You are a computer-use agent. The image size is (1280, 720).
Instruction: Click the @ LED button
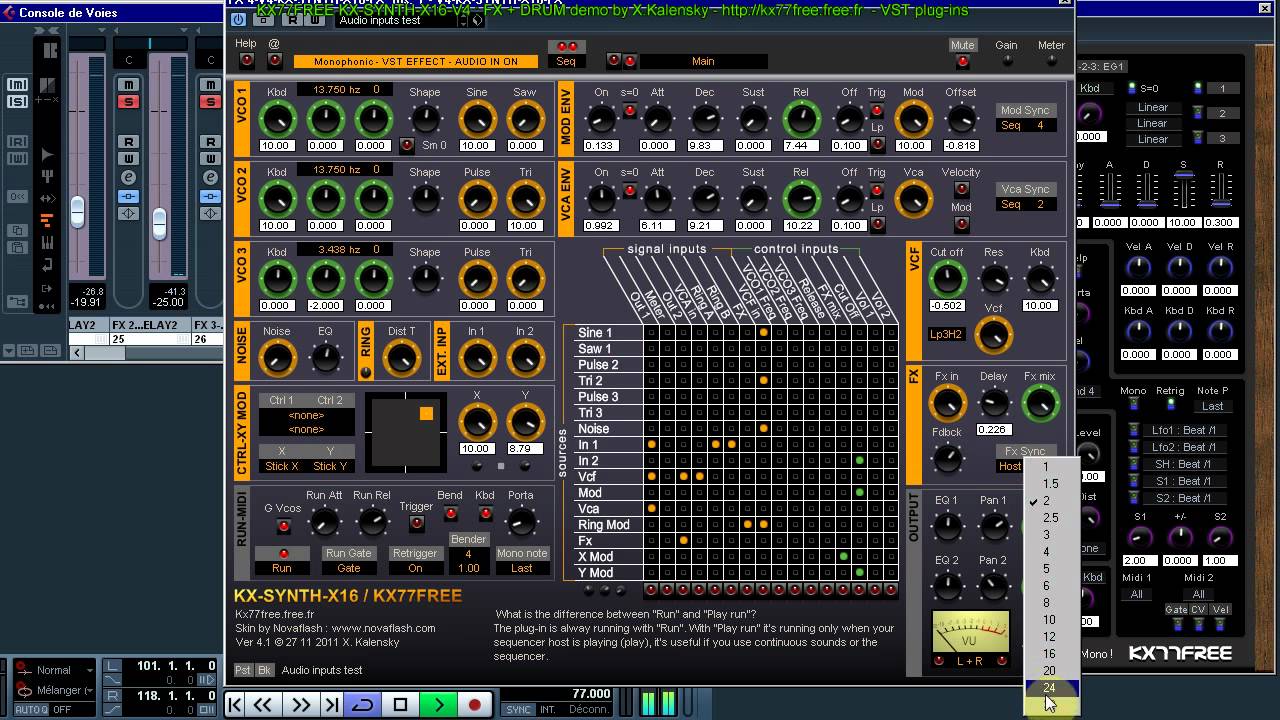[274, 61]
